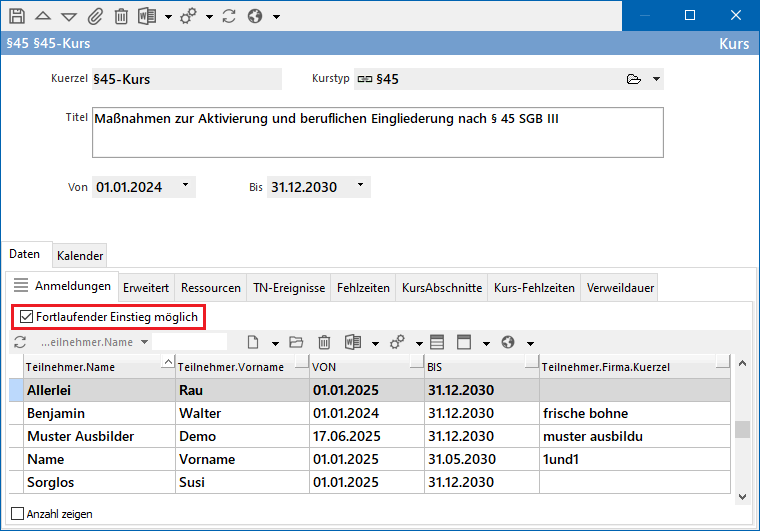Screen dimensions: 760x531
Task: Open the Bis date picker dropdown
Action: (x=360, y=186)
